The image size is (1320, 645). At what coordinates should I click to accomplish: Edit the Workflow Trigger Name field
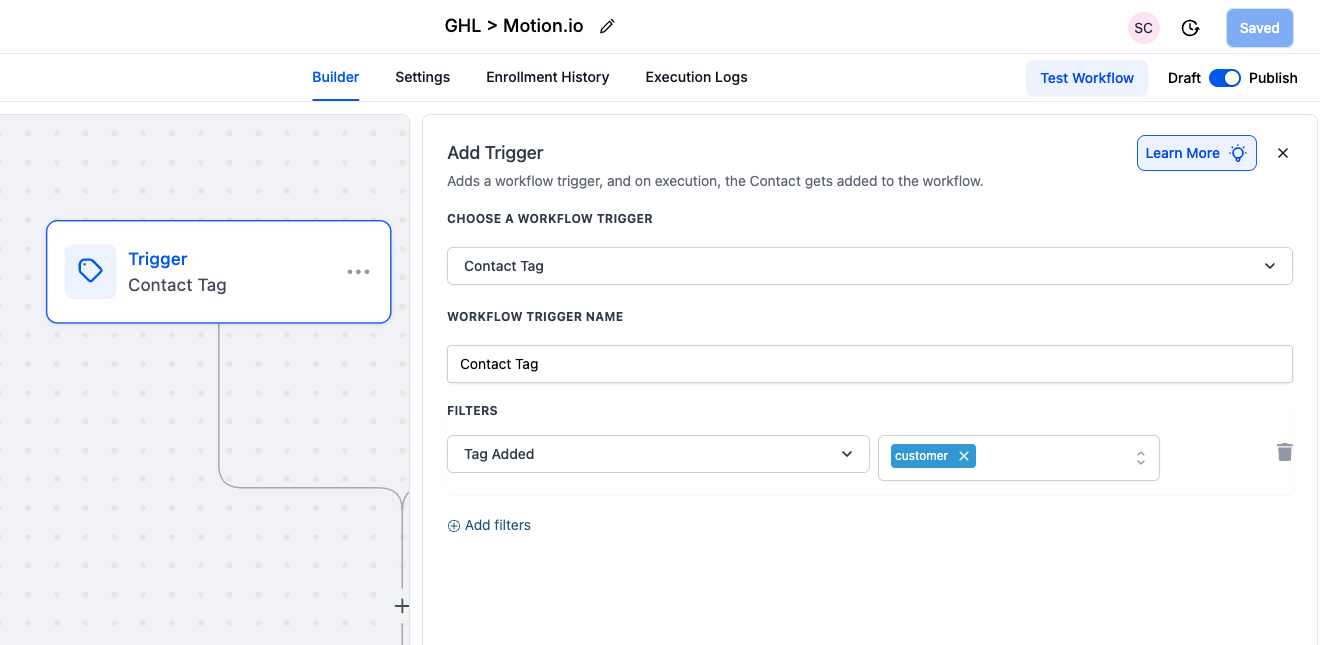(870, 364)
